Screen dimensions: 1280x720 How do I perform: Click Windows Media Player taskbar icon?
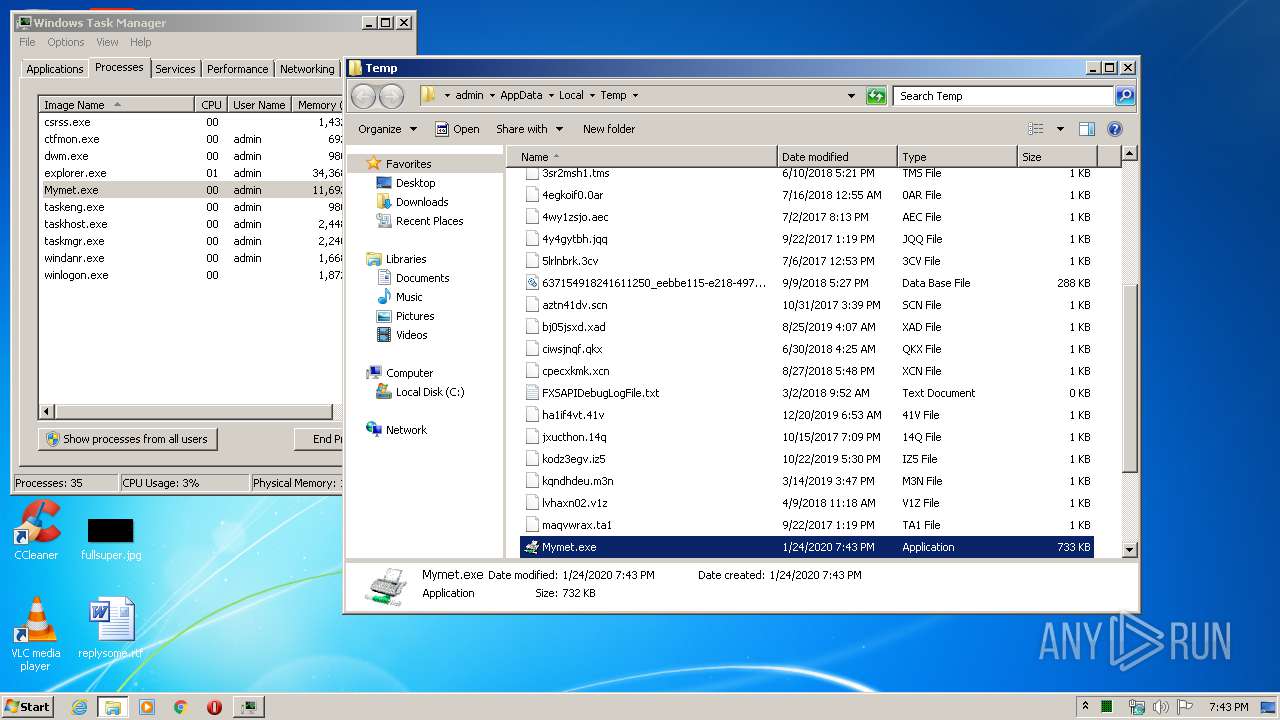pos(147,707)
